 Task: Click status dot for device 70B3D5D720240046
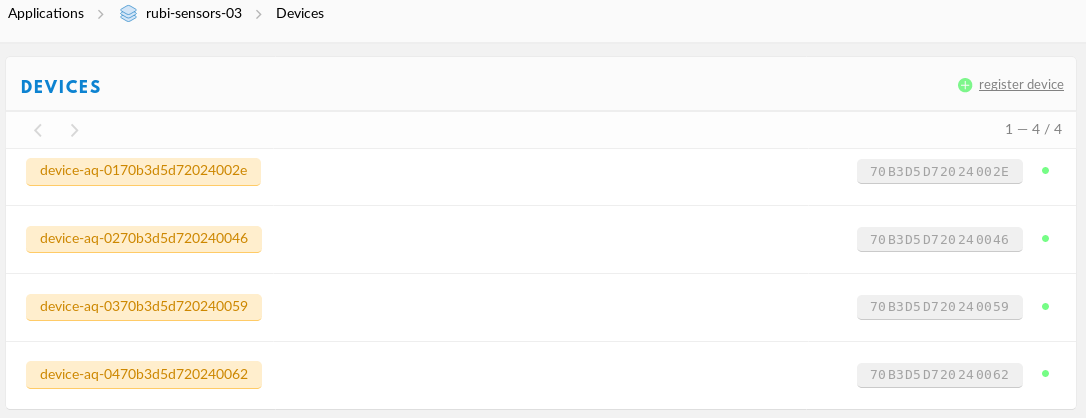1045,238
